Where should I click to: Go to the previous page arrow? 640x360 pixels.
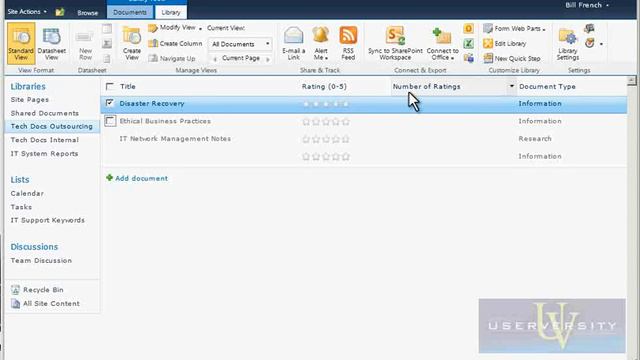(215, 59)
